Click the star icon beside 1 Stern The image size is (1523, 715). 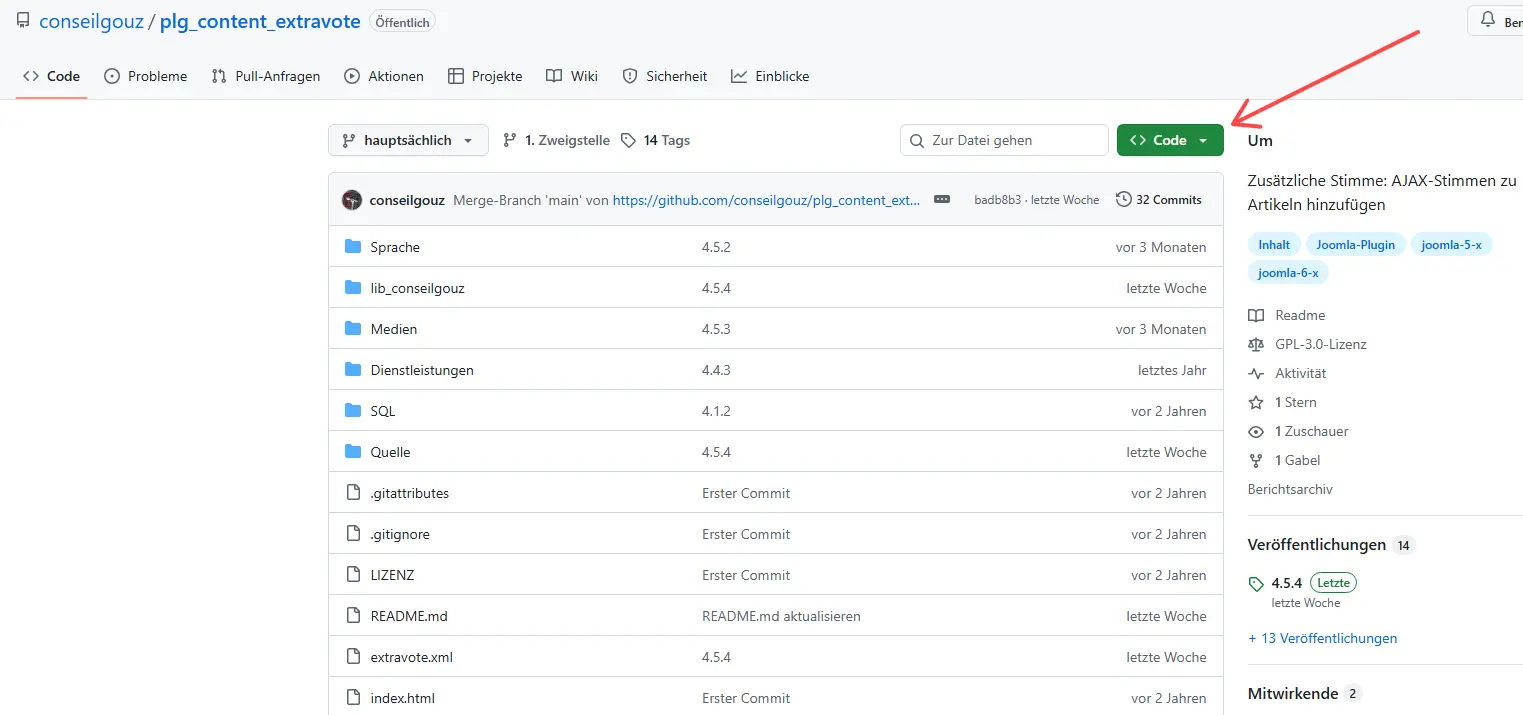(1256, 402)
